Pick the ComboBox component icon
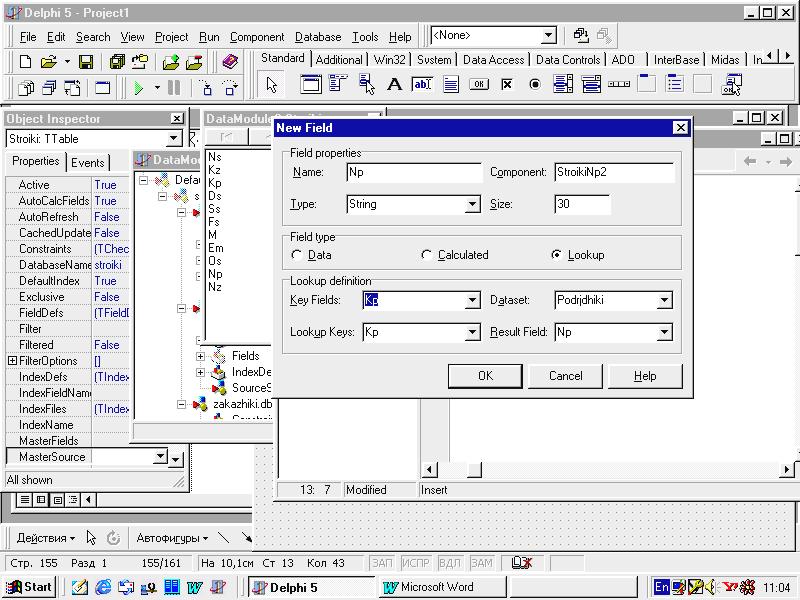Viewport: 800px width, 600px height. click(591, 84)
